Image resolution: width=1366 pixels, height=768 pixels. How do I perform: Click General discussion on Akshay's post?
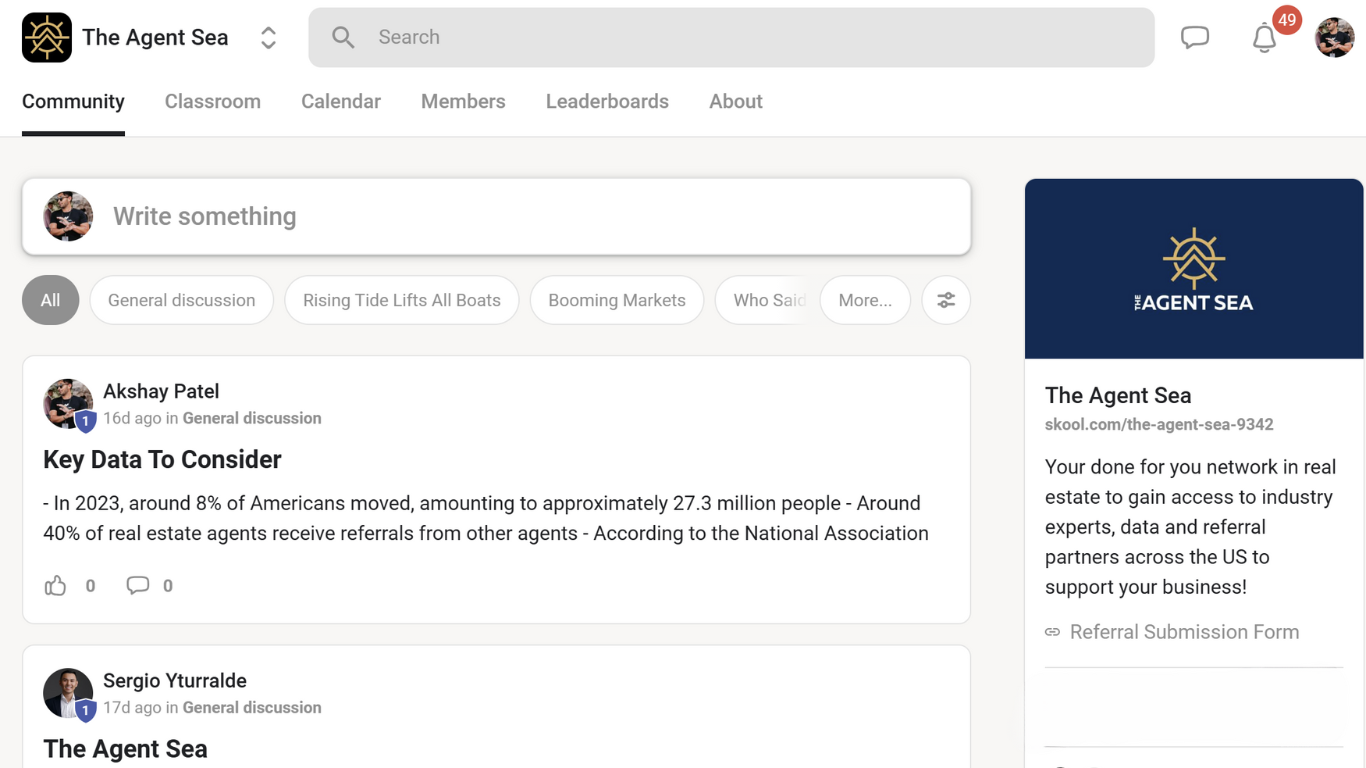click(252, 418)
